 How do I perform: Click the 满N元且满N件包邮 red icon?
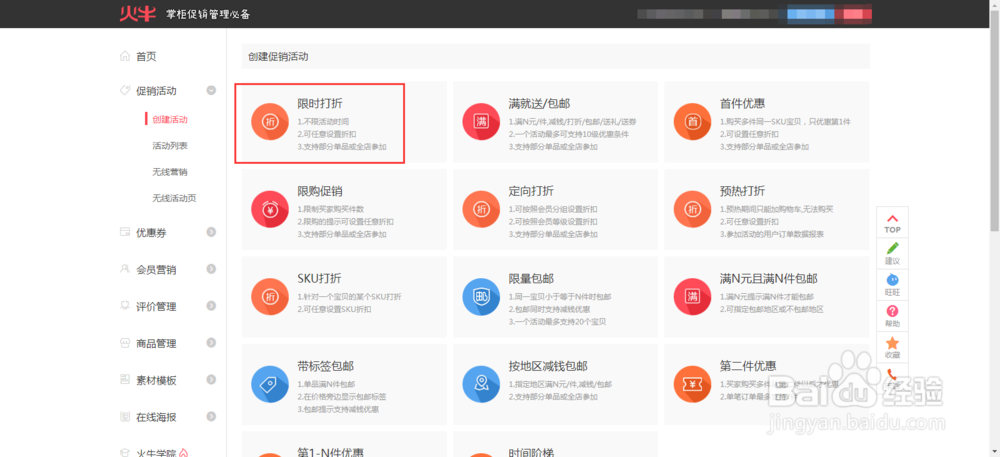click(x=693, y=296)
